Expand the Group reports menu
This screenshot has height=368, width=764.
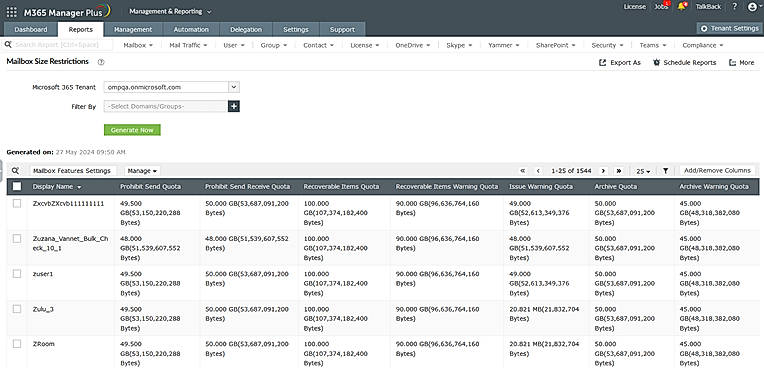pyautogui.click(x=273, y=45)
